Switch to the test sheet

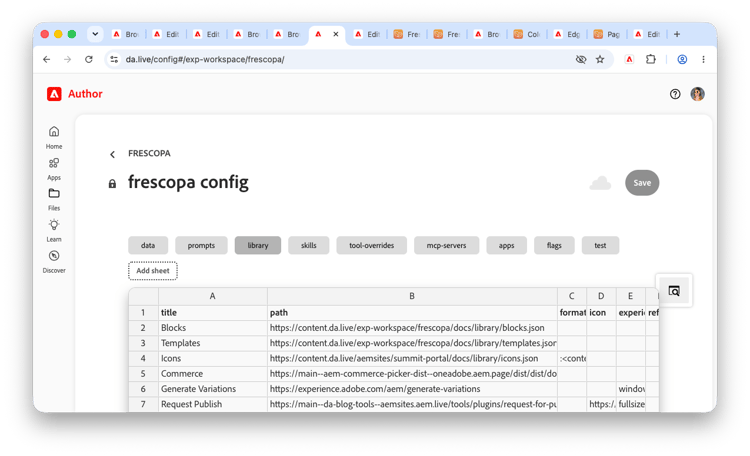(x=600, y=245)
